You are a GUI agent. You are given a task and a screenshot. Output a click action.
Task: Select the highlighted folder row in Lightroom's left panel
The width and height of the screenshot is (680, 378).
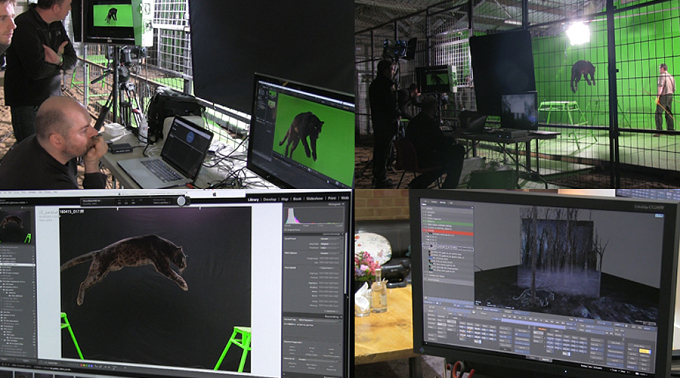click(17, 264)
